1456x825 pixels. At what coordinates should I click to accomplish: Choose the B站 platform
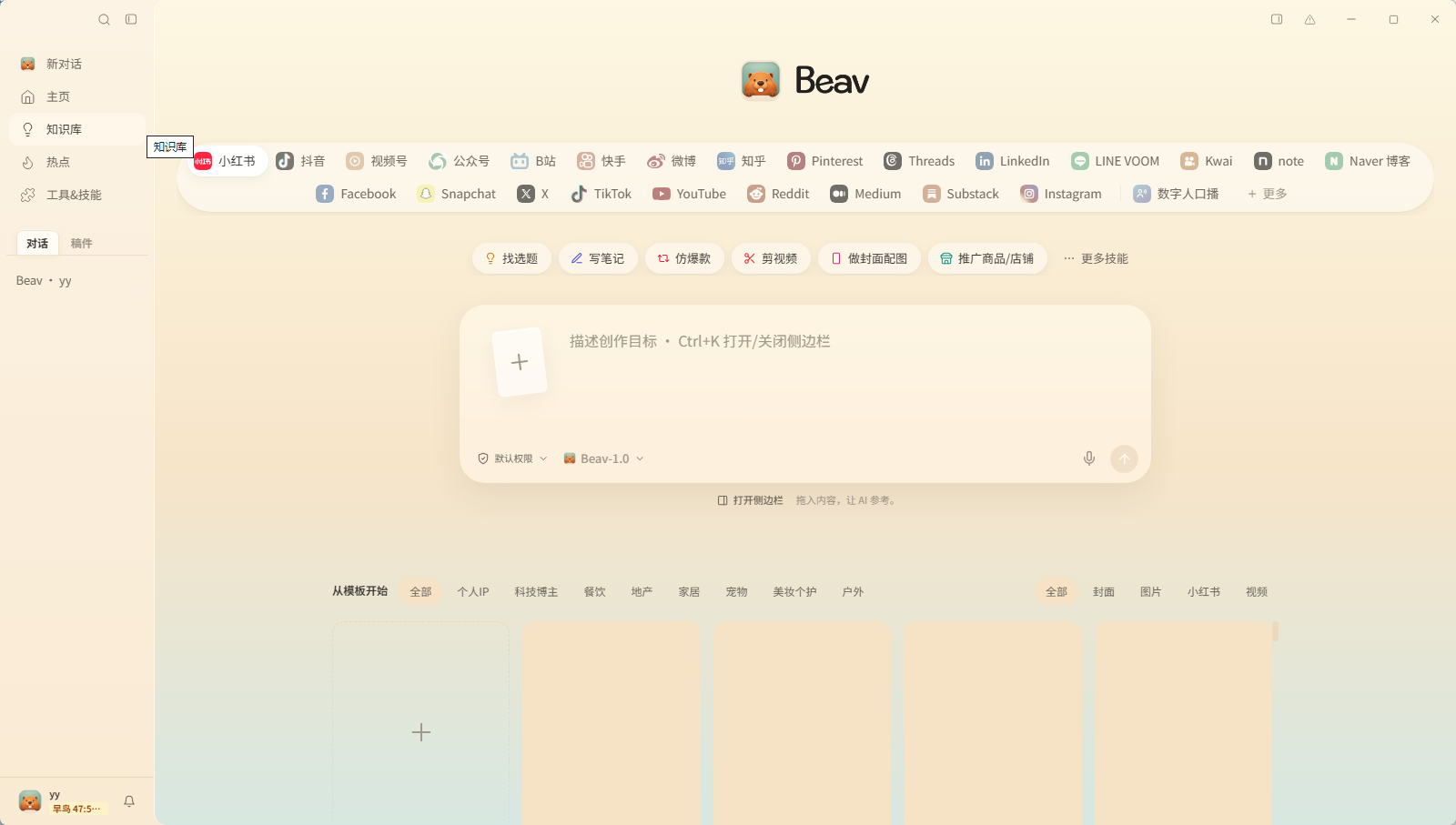(x=533, y=161)
